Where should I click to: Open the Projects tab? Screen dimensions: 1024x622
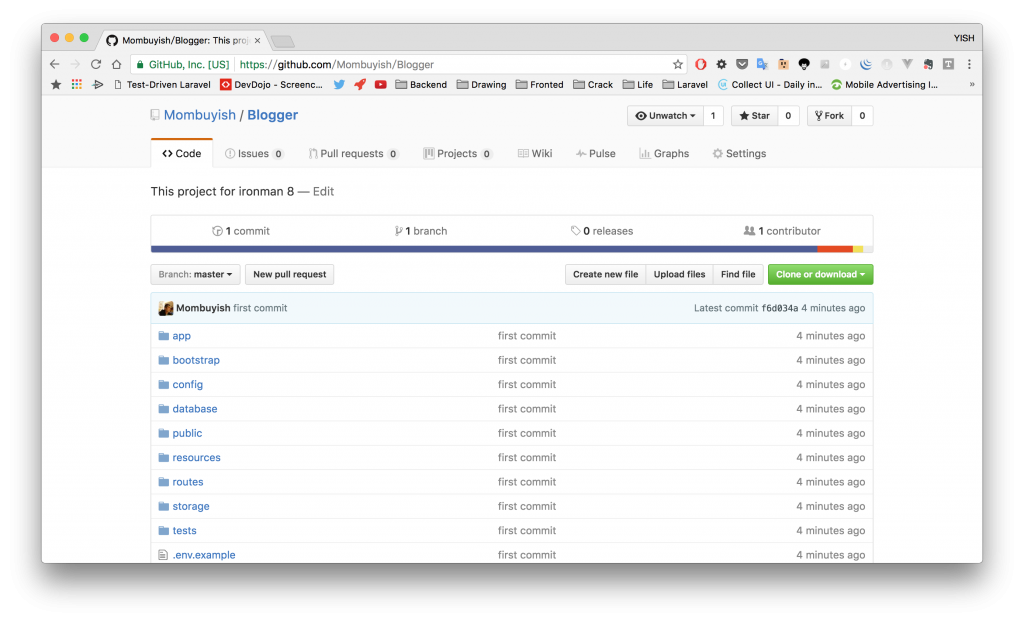pyautogui.click(x=458, y=154)
